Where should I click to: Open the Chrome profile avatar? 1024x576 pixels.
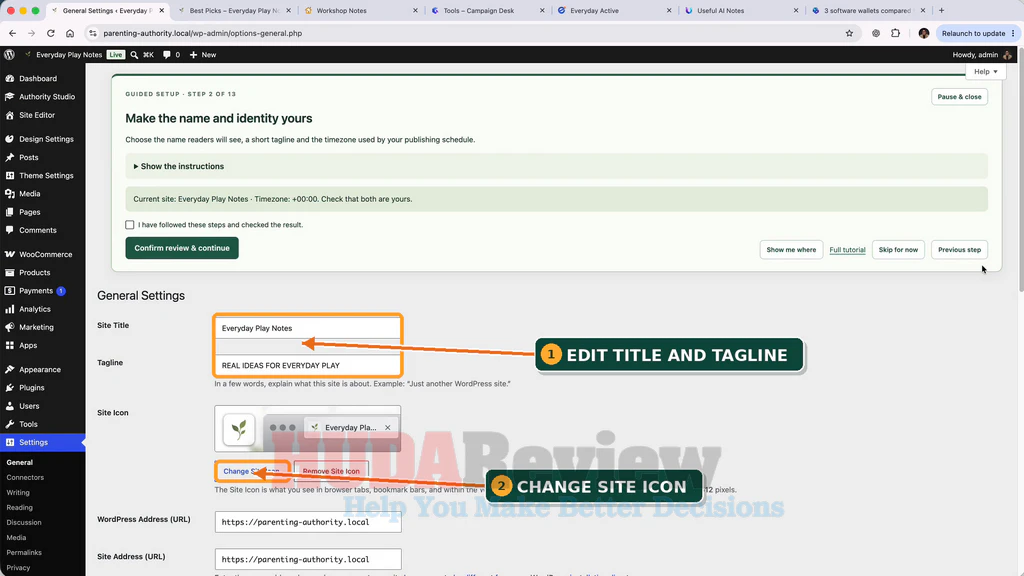tap(923, 33)
